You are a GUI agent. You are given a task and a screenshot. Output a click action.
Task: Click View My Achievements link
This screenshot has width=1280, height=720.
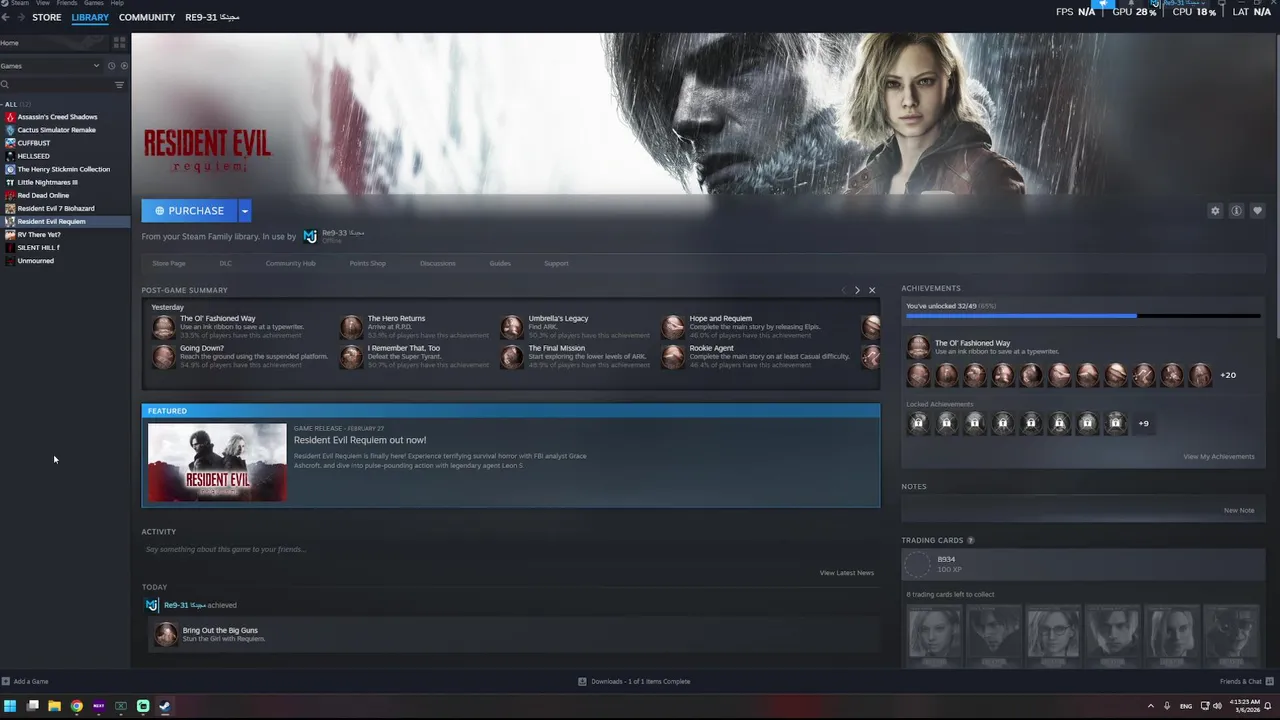pyautogui.click(x=1218, y=457)
